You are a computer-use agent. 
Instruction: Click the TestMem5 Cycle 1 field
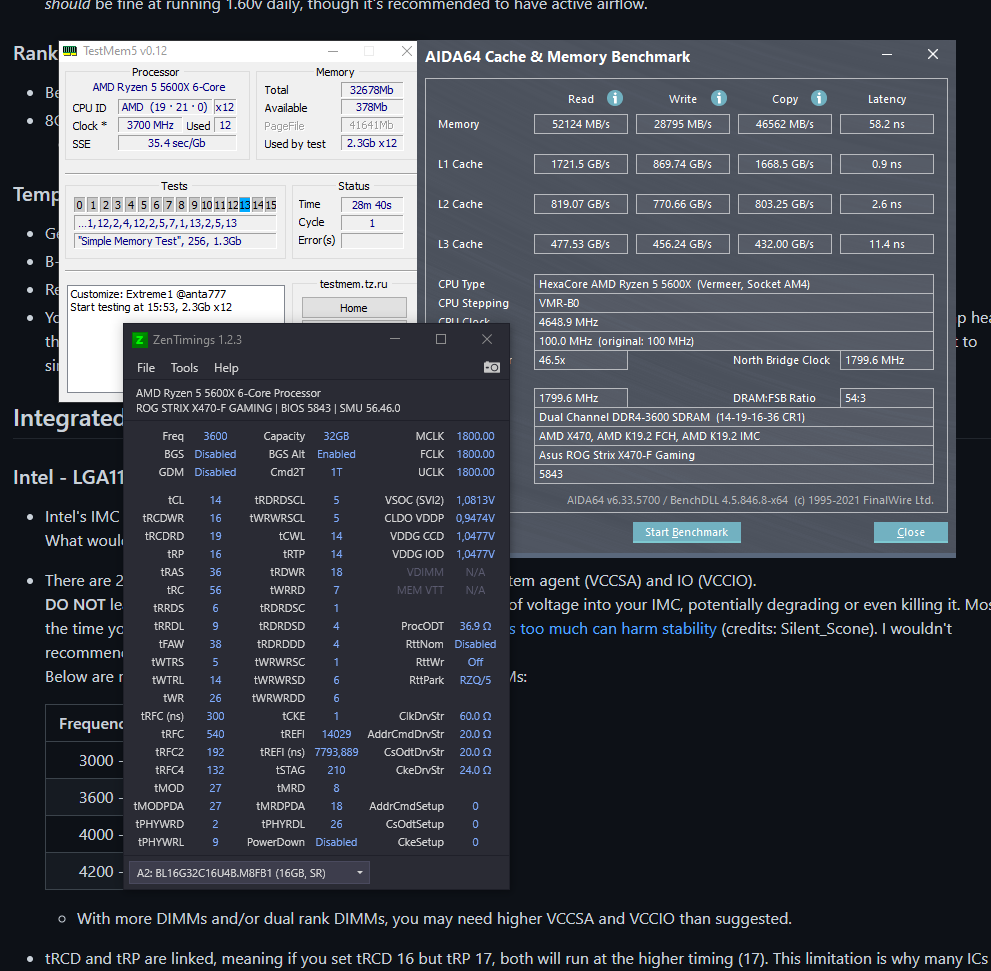click(372, 223)
